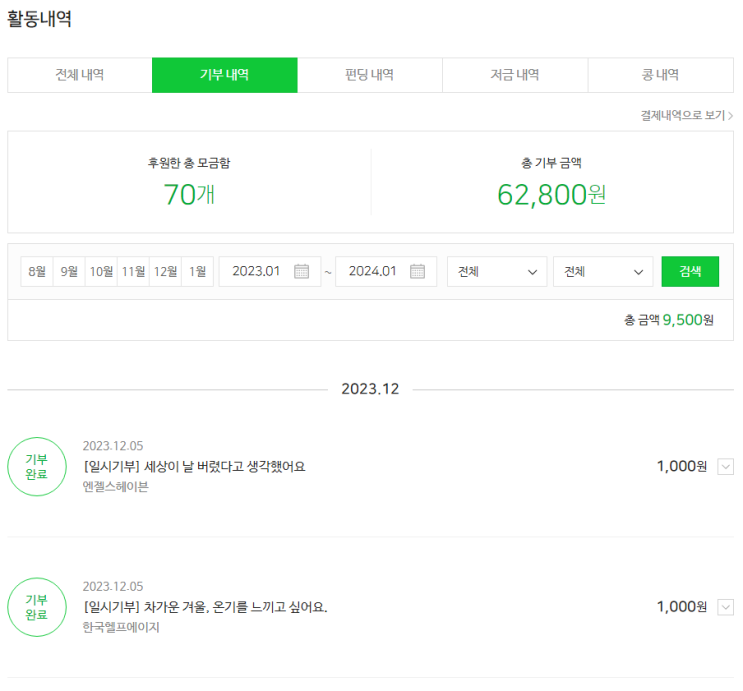This screenshot has height=691, width=743.
Task: Open the 펀딩 내역 tab
Action: click(x=370, y=75)
